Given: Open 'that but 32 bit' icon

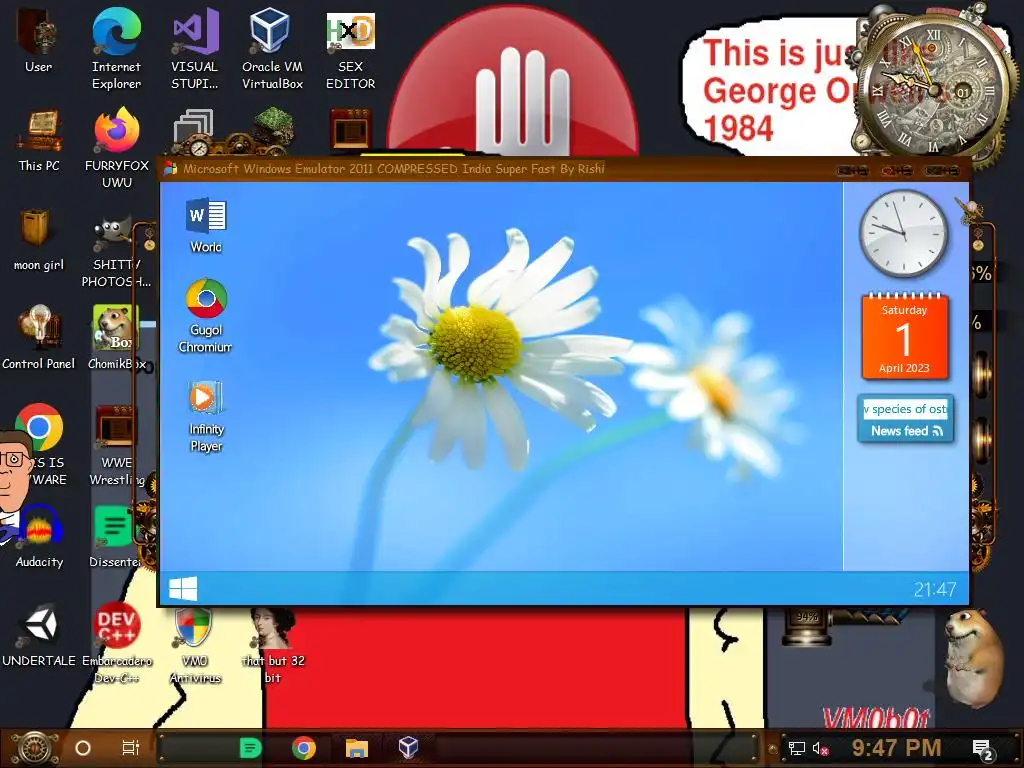Looking at the screenshot, I should [273, 645].
